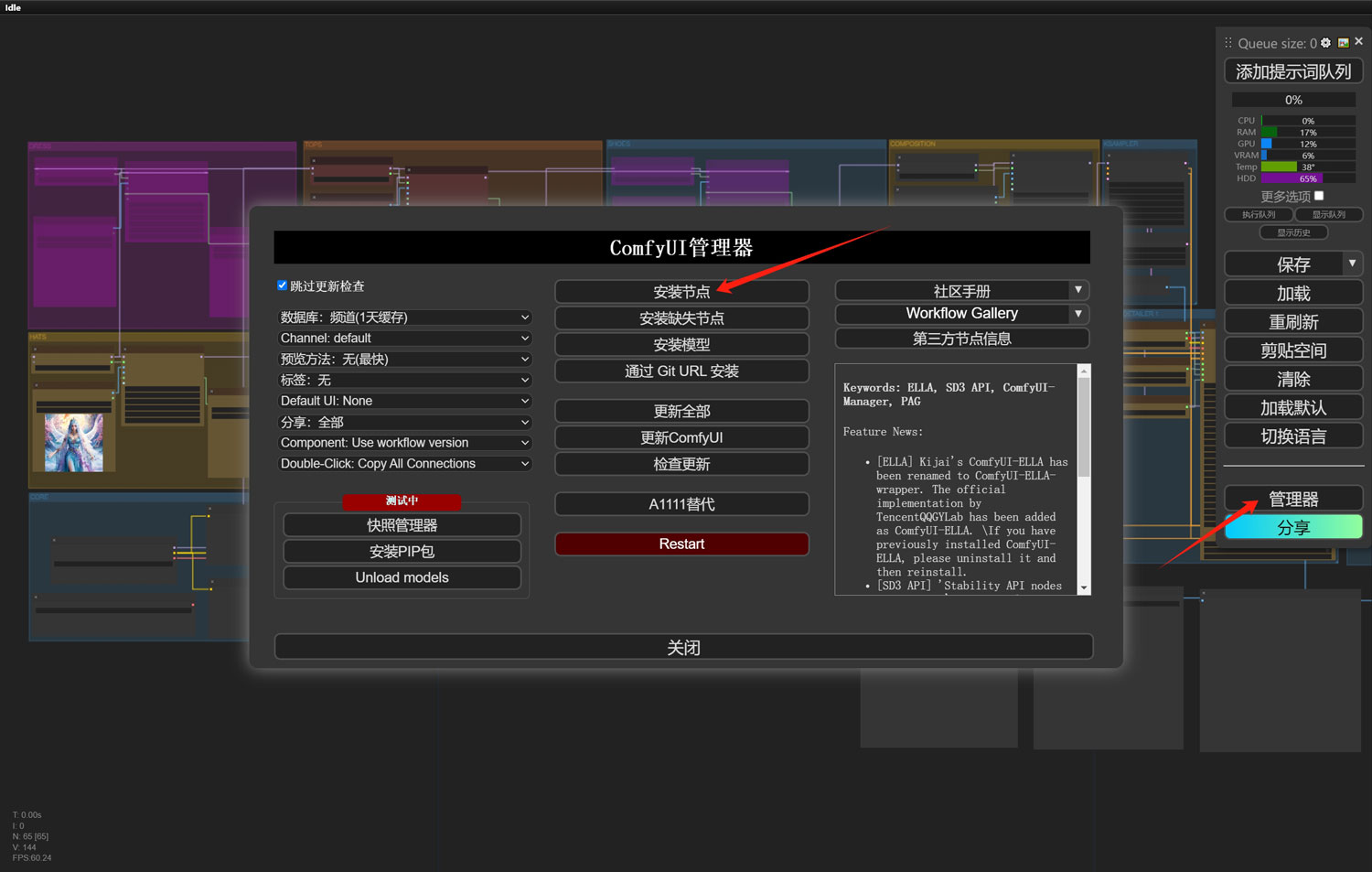Expand the Workflow Gallery arrow
Image resolution: width=1372 pixels, height=872 pixels.
click(x=1078, y=314)
